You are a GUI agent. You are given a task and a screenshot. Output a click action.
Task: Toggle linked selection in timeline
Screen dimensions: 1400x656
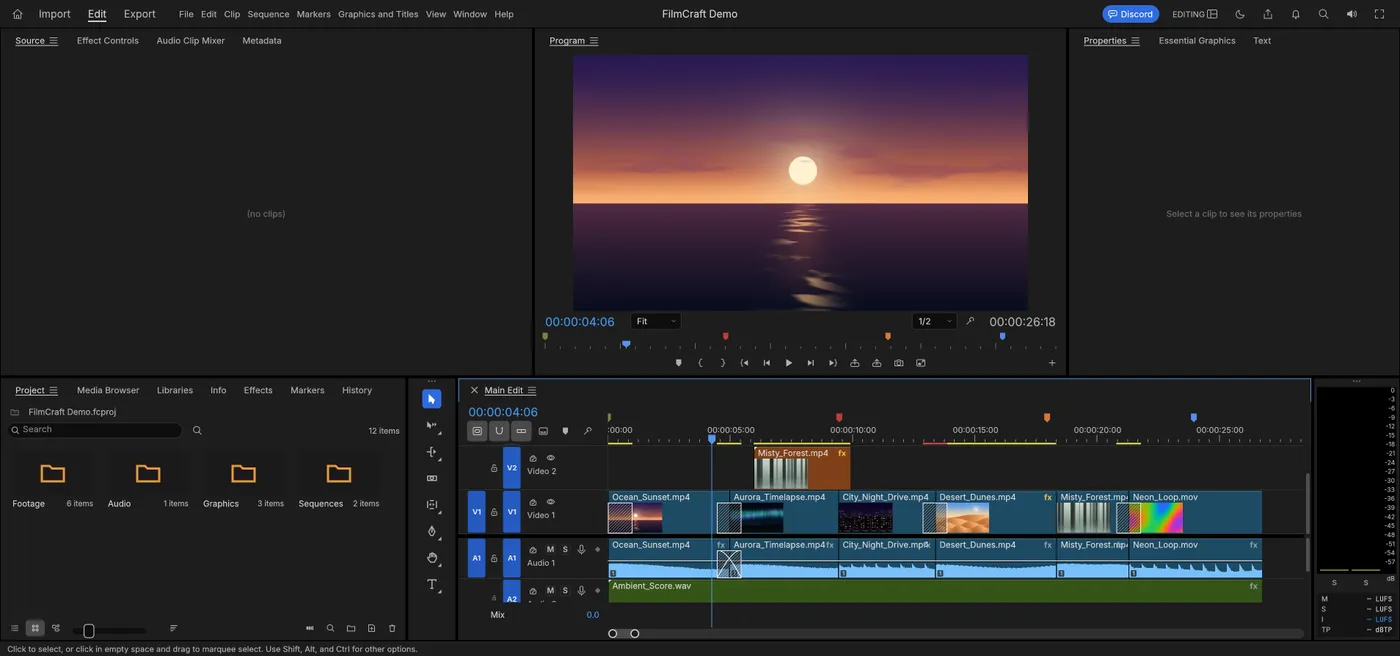coord(521,431)
